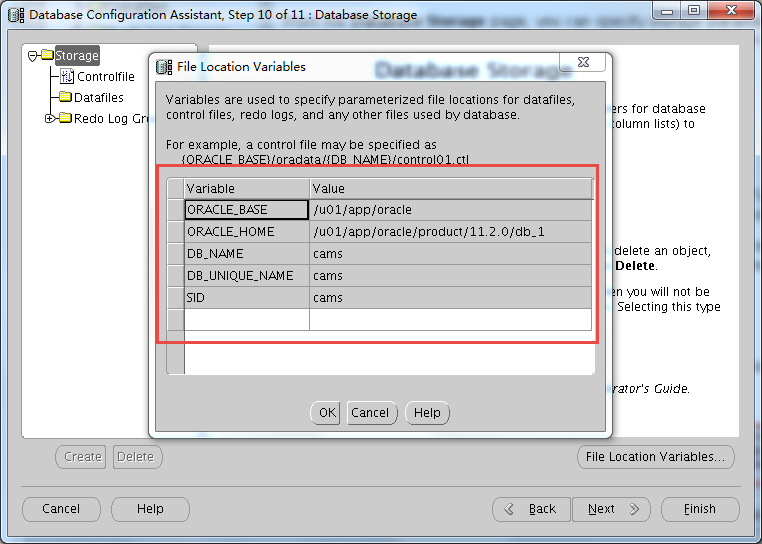Select the Datafiles folder icon

click(66, 97)
